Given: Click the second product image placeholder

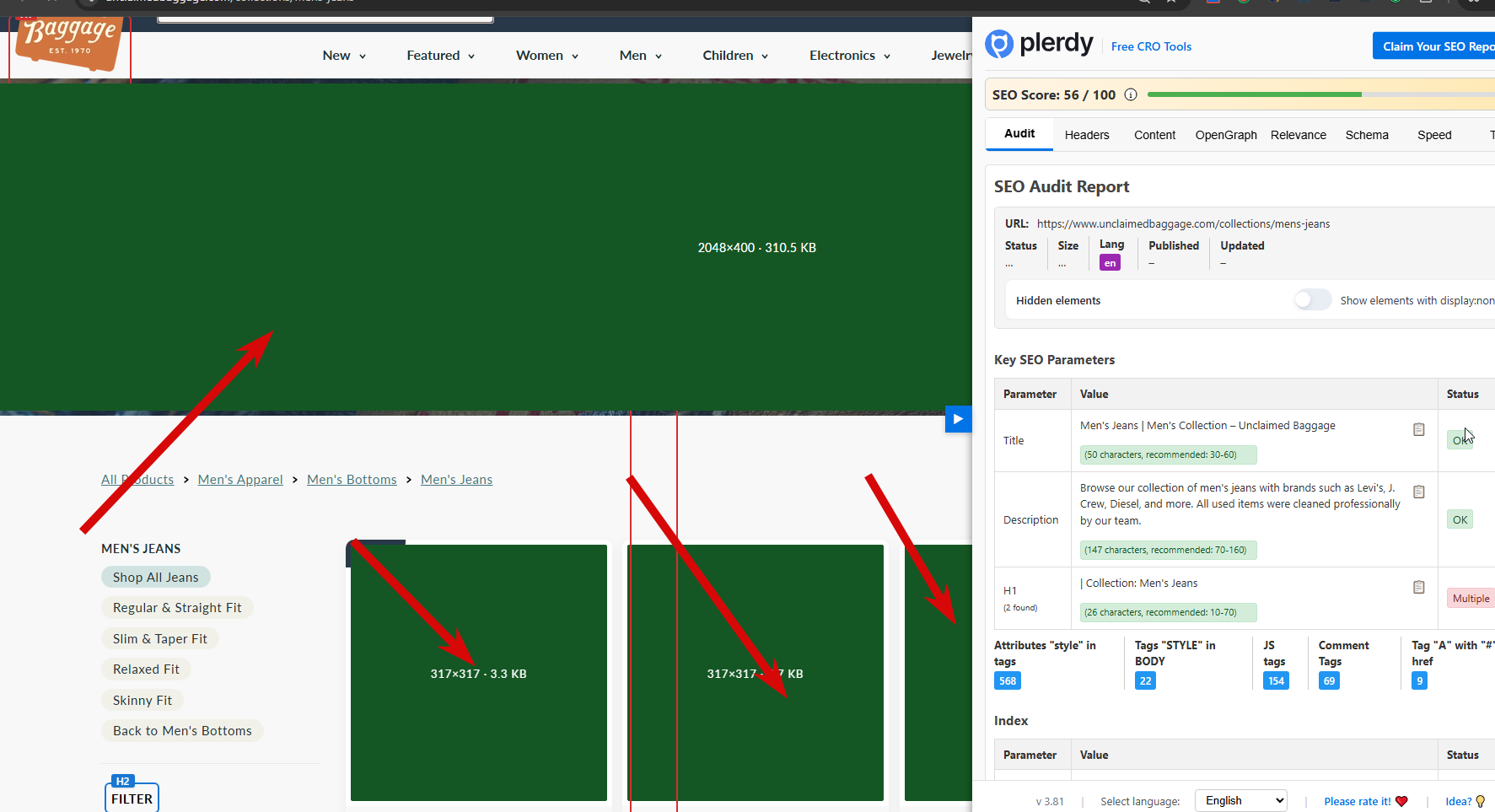Looking at the screenshot, I should pyautogui.click(x=756, y=673).
